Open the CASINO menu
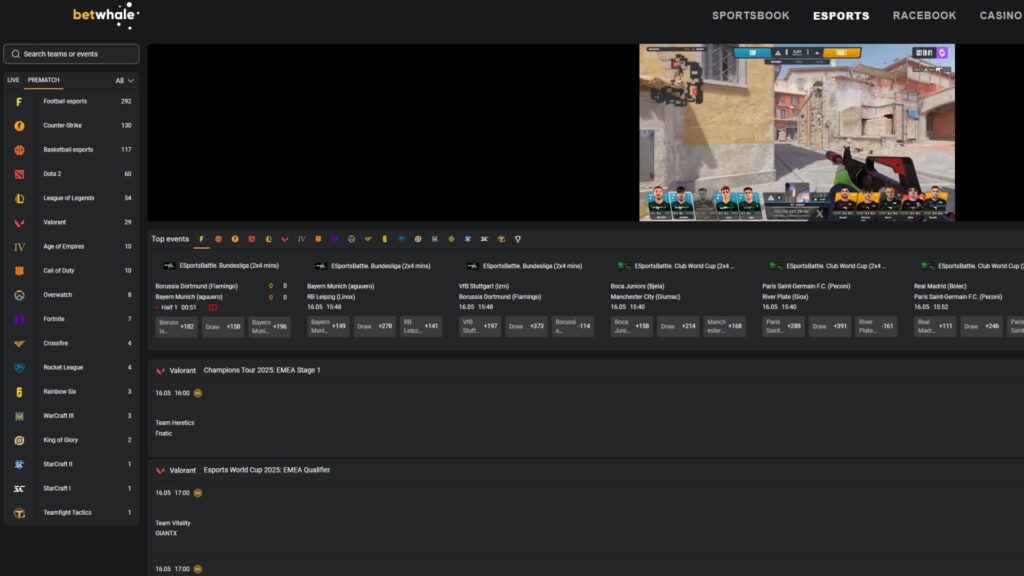The width and height of the screenshot is (1024, 576). (1001, 16)
